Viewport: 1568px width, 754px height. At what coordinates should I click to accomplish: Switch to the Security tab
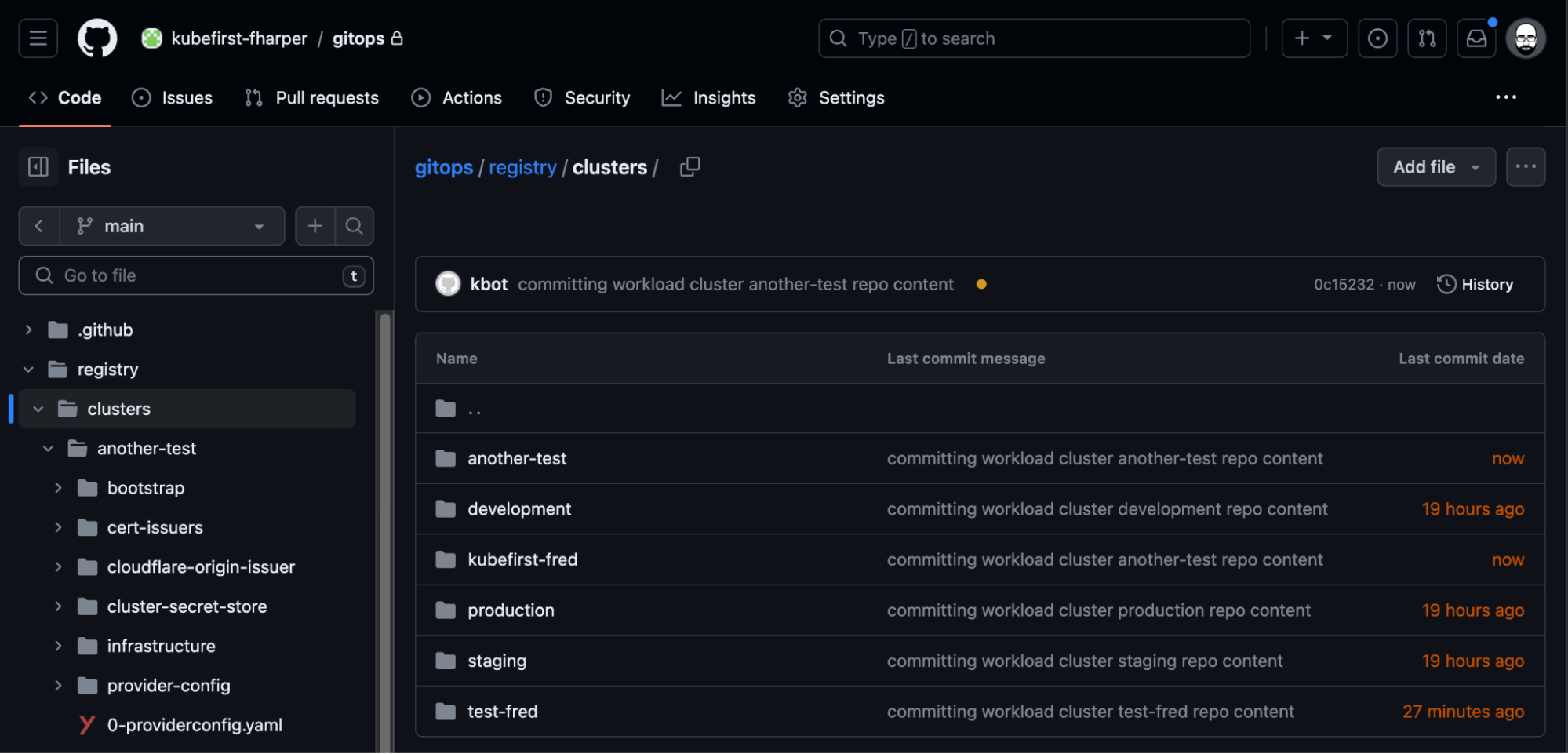(582, 97)
